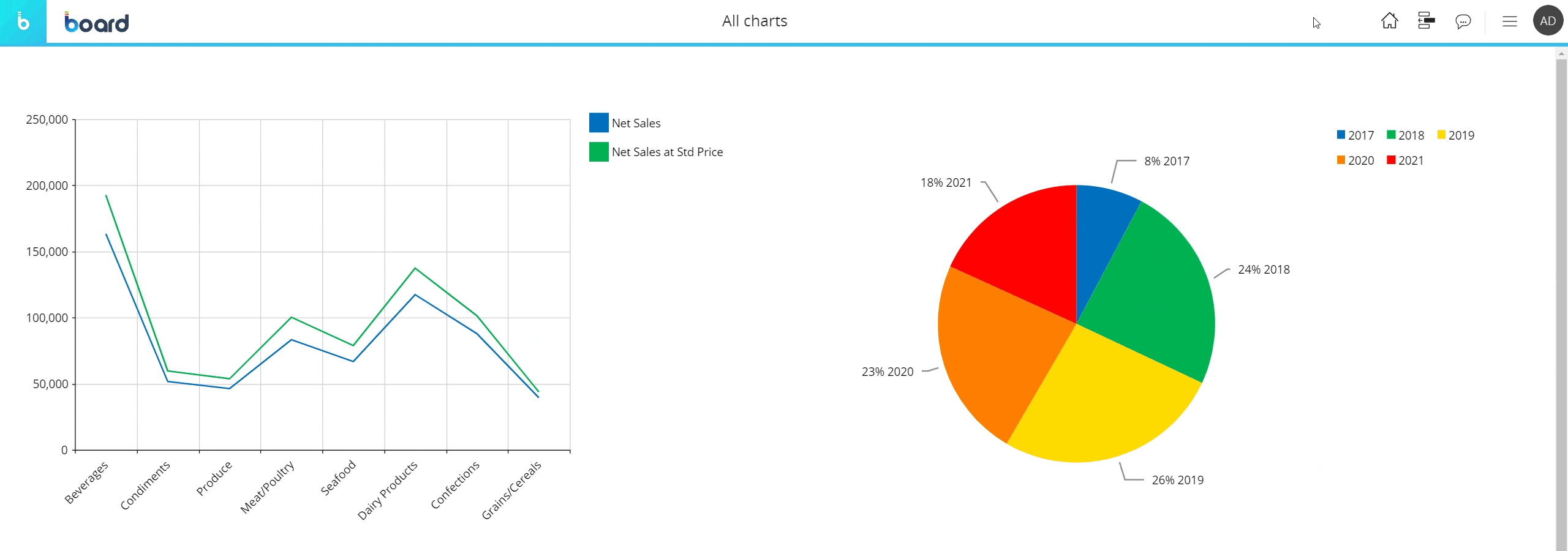Click the '8% 2017' pie data label
The height and width of the screenshot is (551, 1568).
tap(1166, 161)
